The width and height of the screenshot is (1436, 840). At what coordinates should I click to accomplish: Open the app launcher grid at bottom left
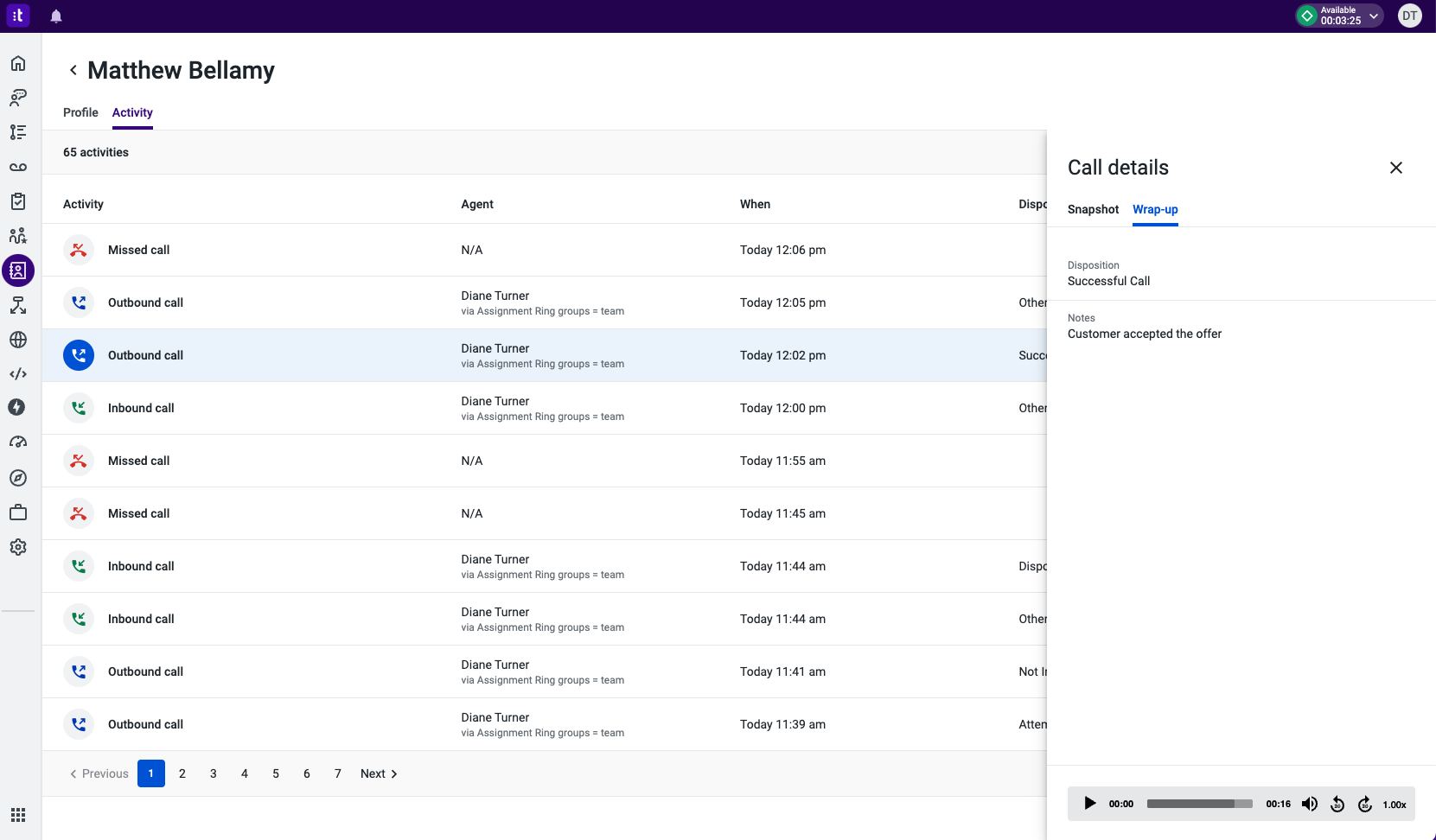click(18, 815)
